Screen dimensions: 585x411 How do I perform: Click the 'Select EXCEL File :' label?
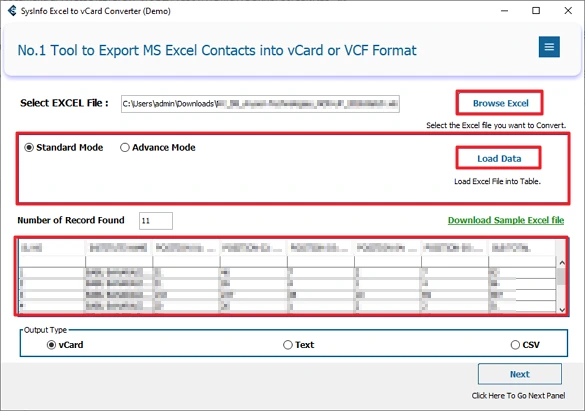(64, 103)
